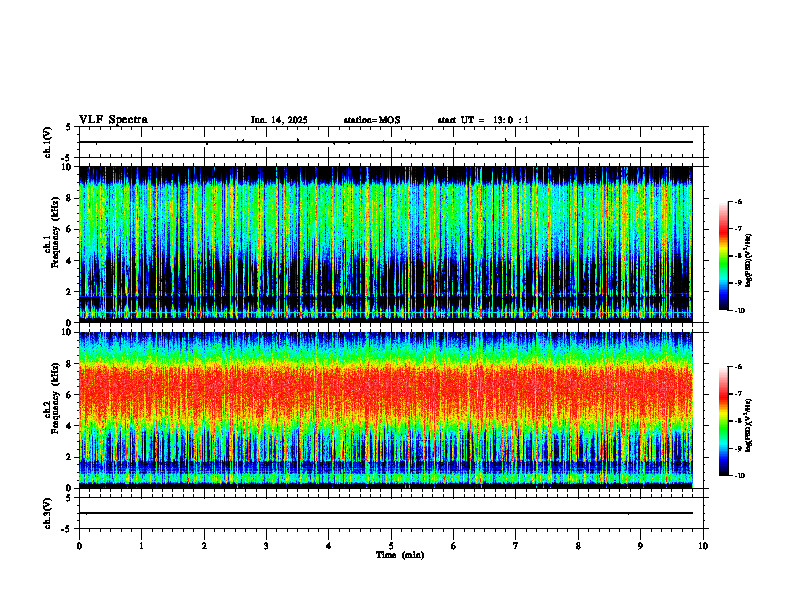Click inside the ch.1 spectrogram panel
The image size is (792, 612).
pos(385,244)
